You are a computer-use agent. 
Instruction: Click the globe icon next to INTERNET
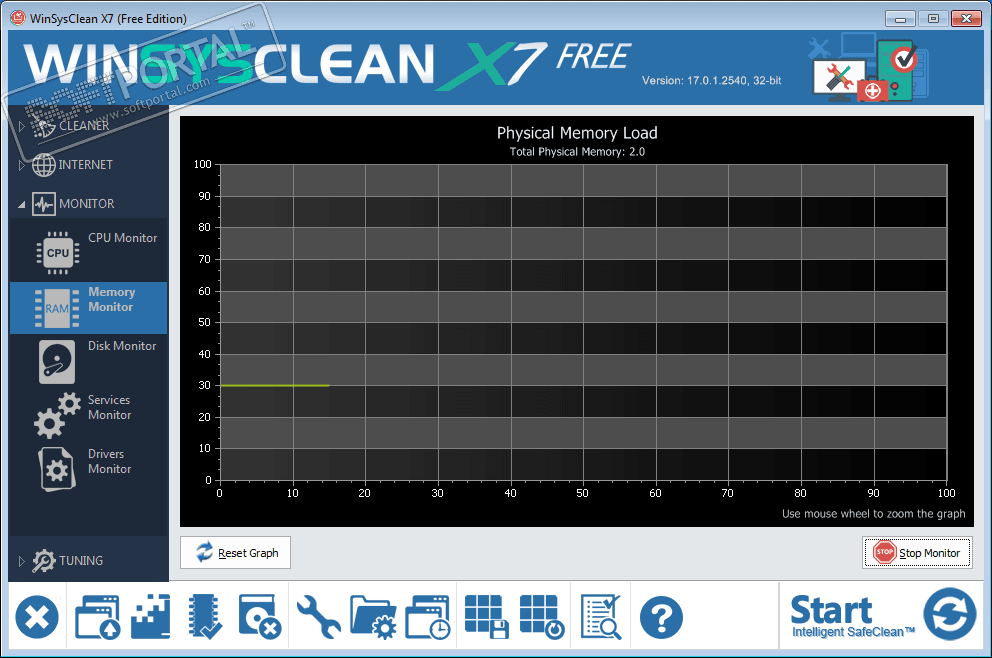coord(44,165)
